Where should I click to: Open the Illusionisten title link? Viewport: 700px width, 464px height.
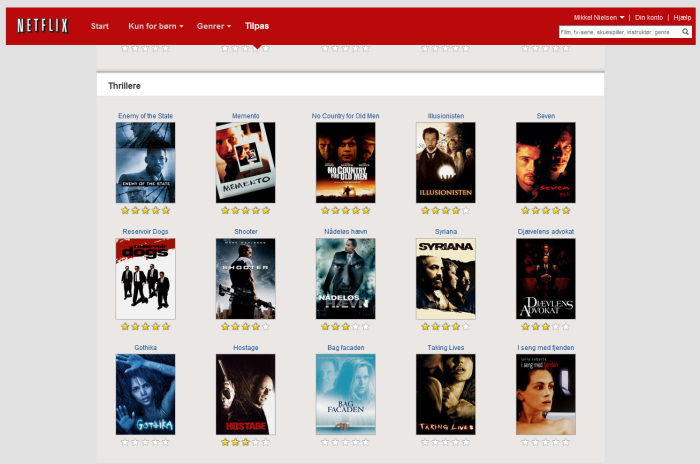446,116
